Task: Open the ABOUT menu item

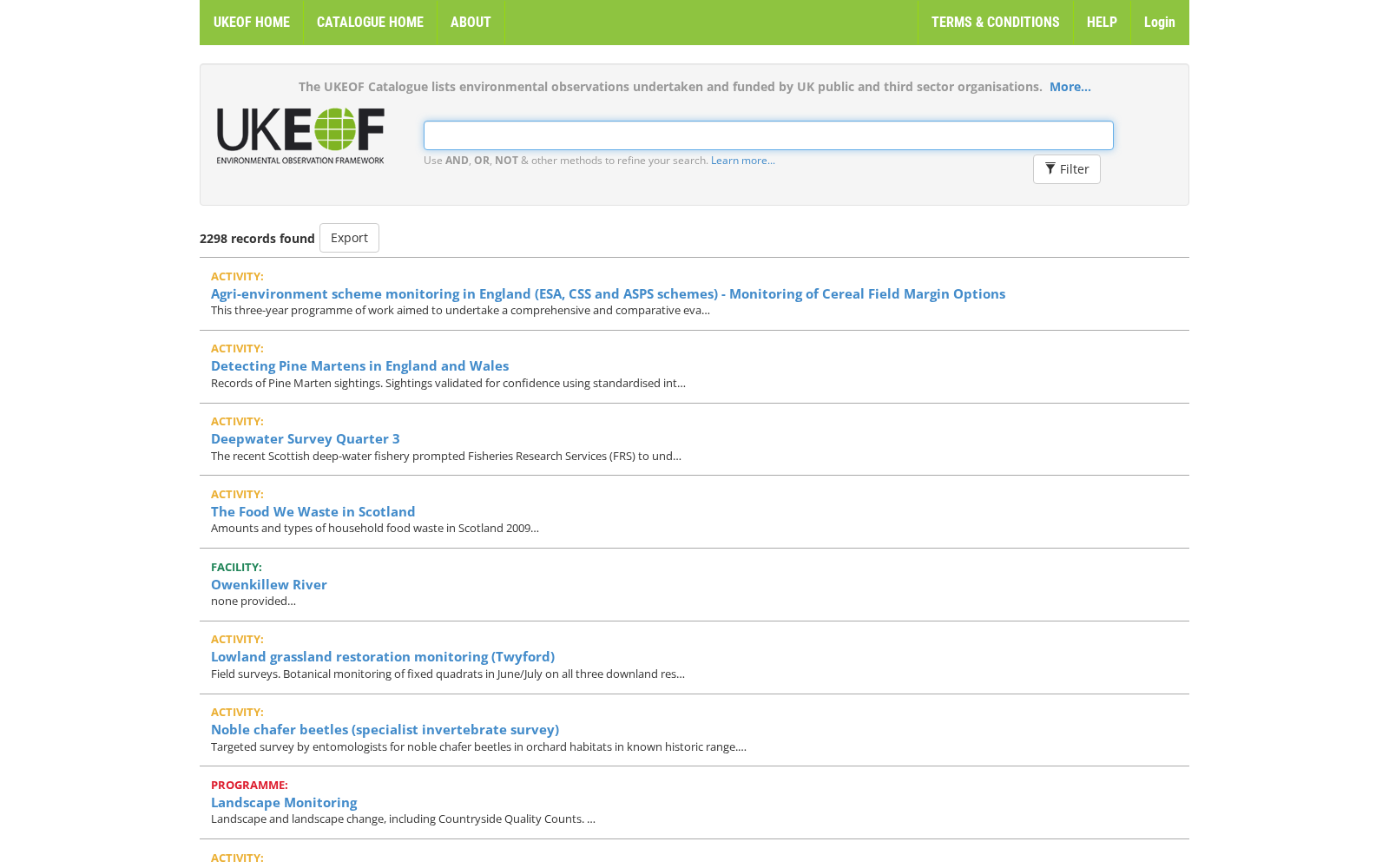Action: pyautogui.click(x=471, y=23)
